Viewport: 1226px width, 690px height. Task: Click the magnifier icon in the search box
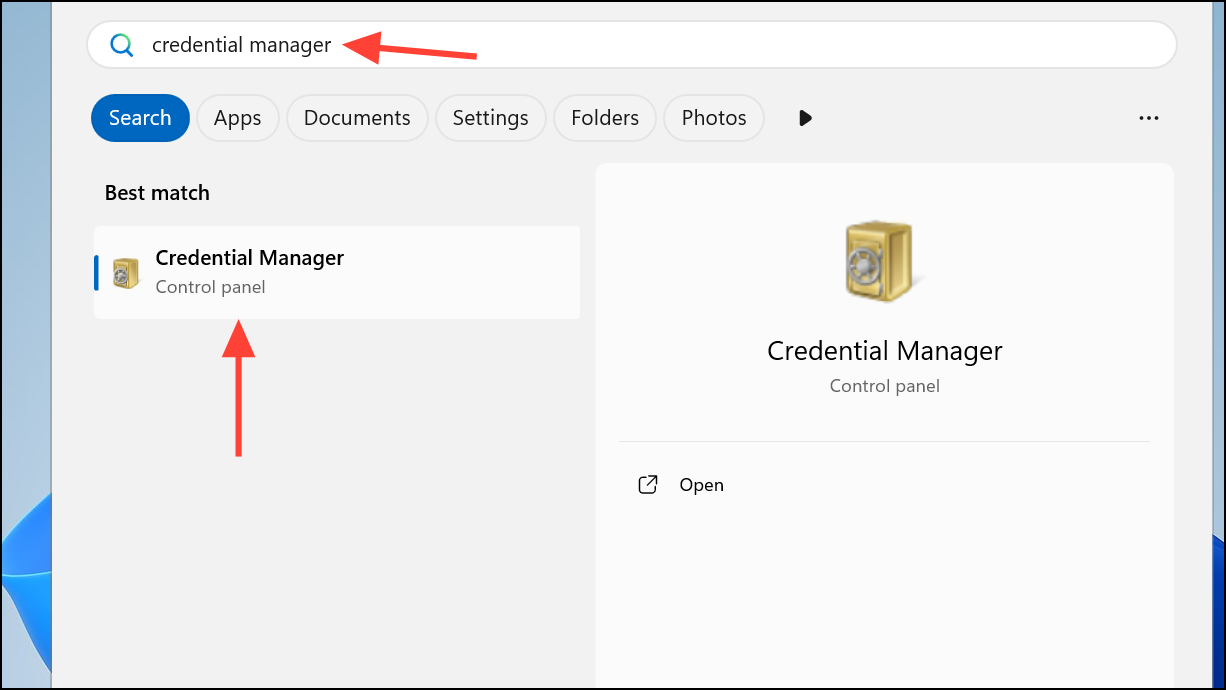pyautogui.click(x=122, y=45)
